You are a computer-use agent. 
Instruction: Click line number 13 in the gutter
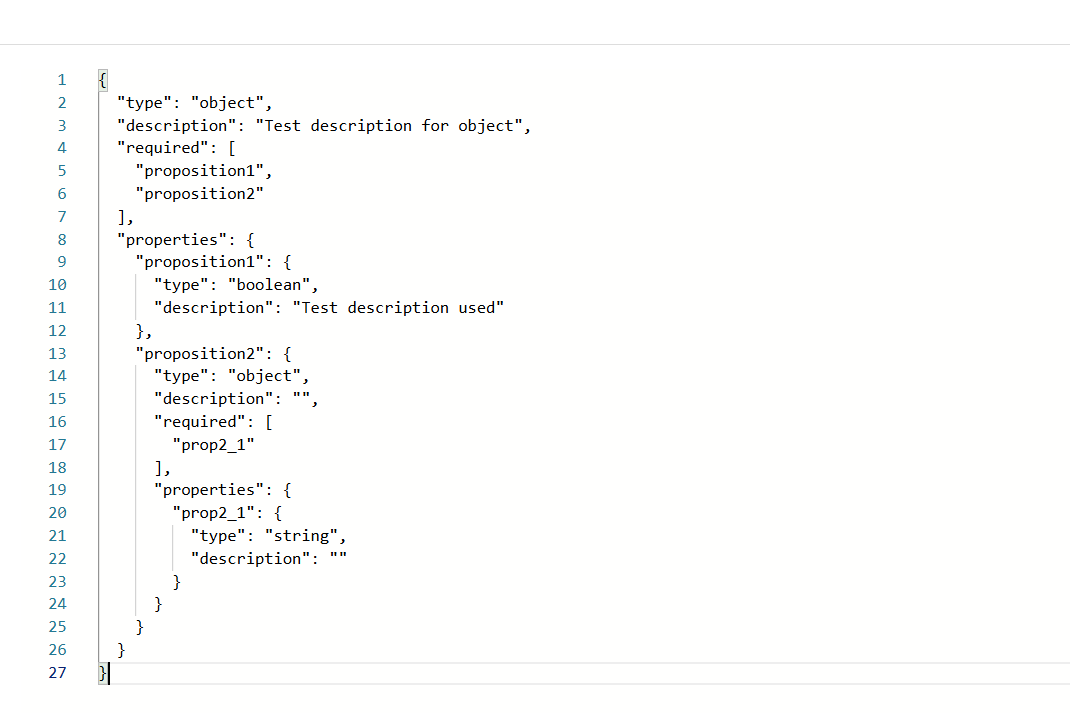pos(57,354)
